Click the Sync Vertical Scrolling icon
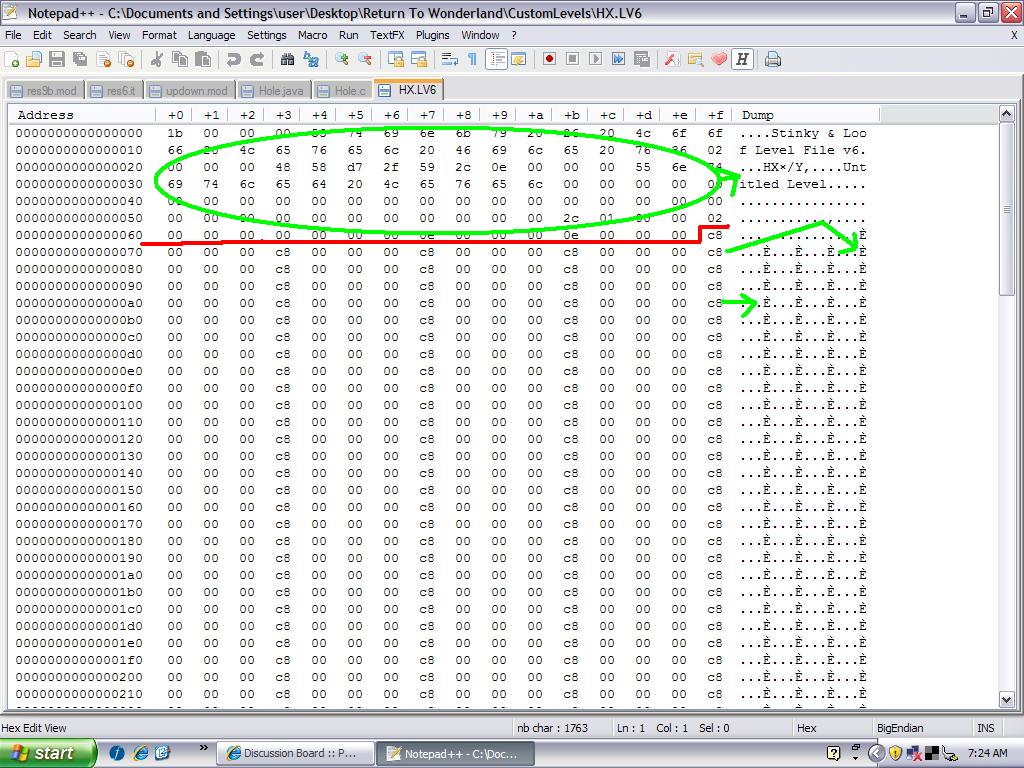1024x768 pixels. [x=396, y=59]
